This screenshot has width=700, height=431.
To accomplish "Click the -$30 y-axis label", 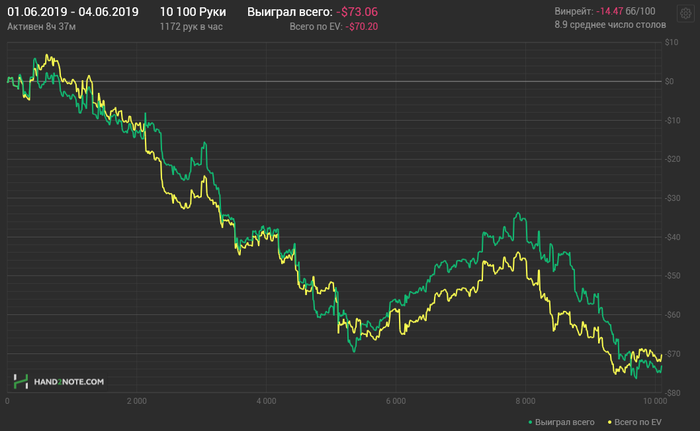I will point(673,198).
